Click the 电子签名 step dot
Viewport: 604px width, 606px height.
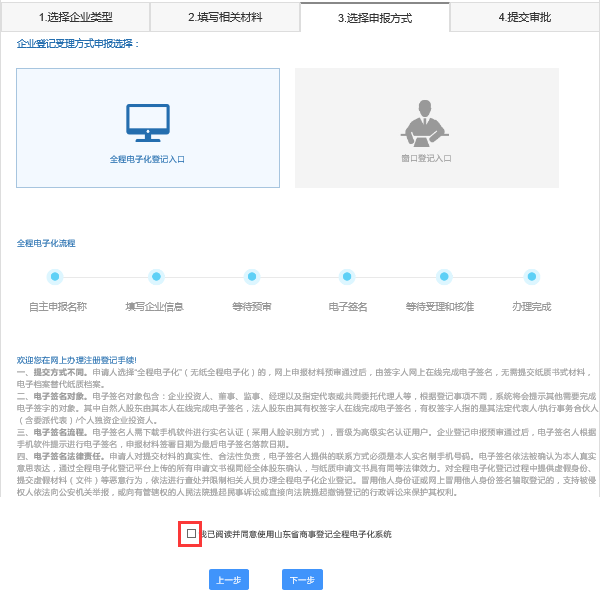(347, 277)
